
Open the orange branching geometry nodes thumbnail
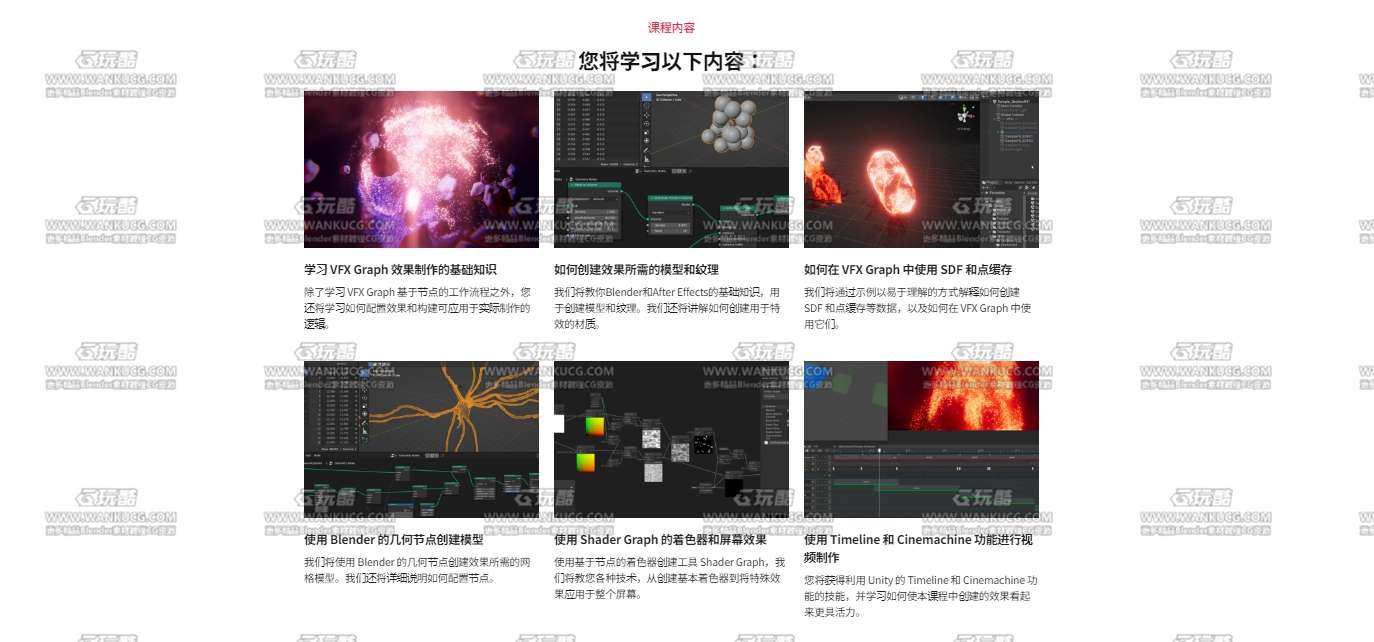click(x=421, y=440)
